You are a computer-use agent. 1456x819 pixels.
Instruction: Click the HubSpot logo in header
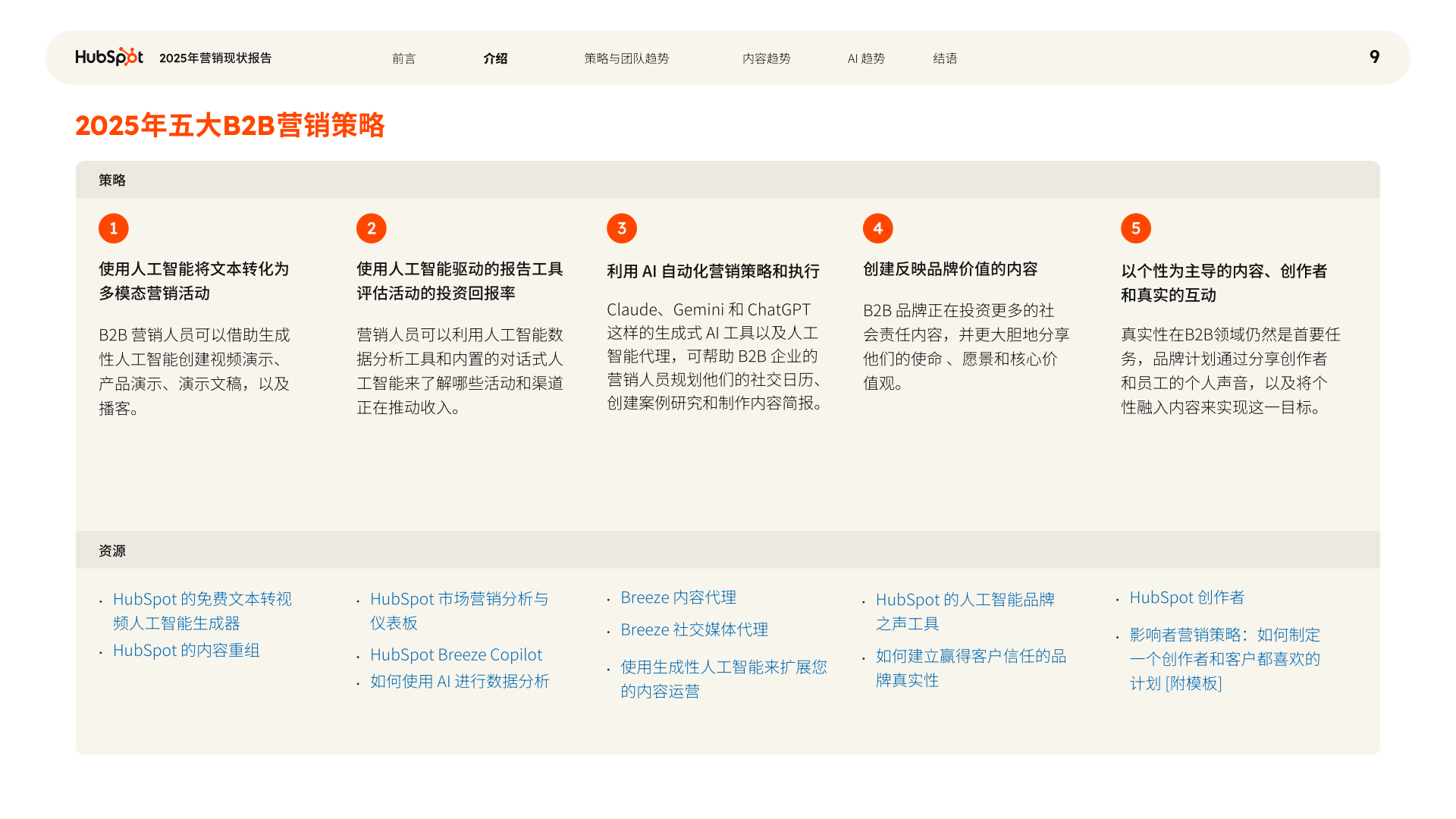point(109,57)
